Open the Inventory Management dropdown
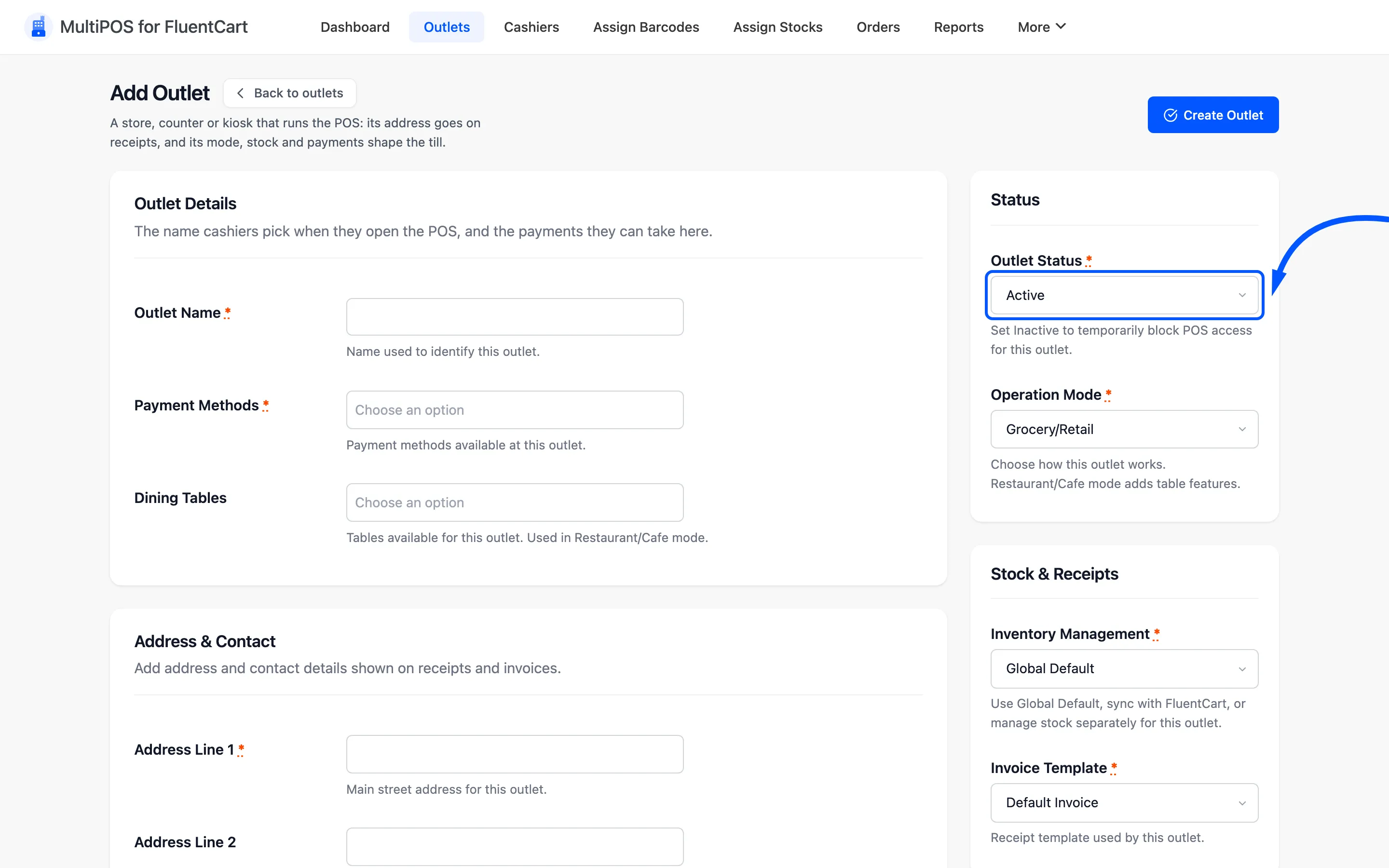1389x868 pixels. [1124, 668]
